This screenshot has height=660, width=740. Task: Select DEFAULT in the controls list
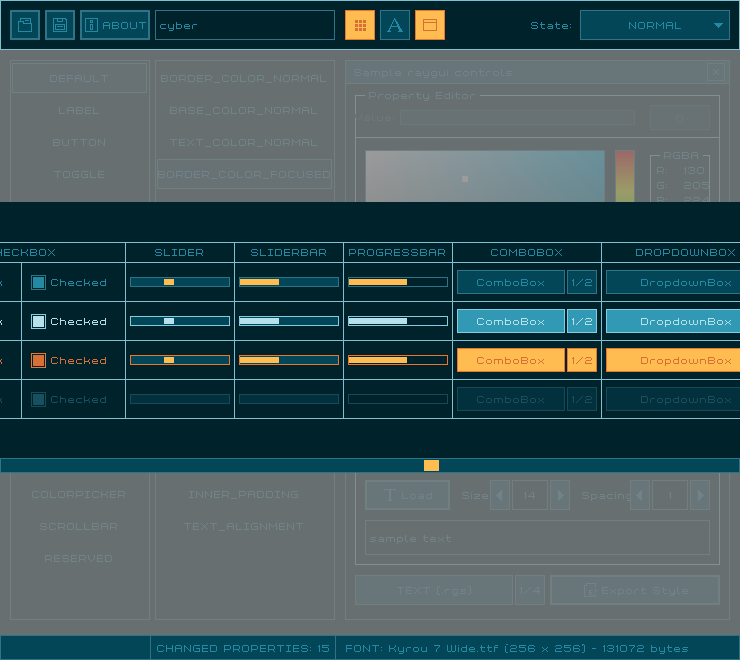[79, 78]
